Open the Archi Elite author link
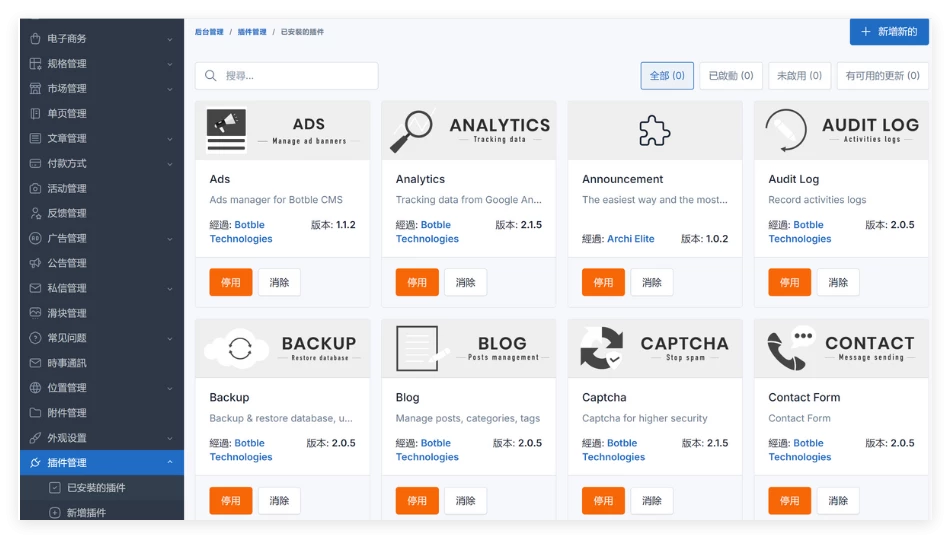 [x=630, y=239]
